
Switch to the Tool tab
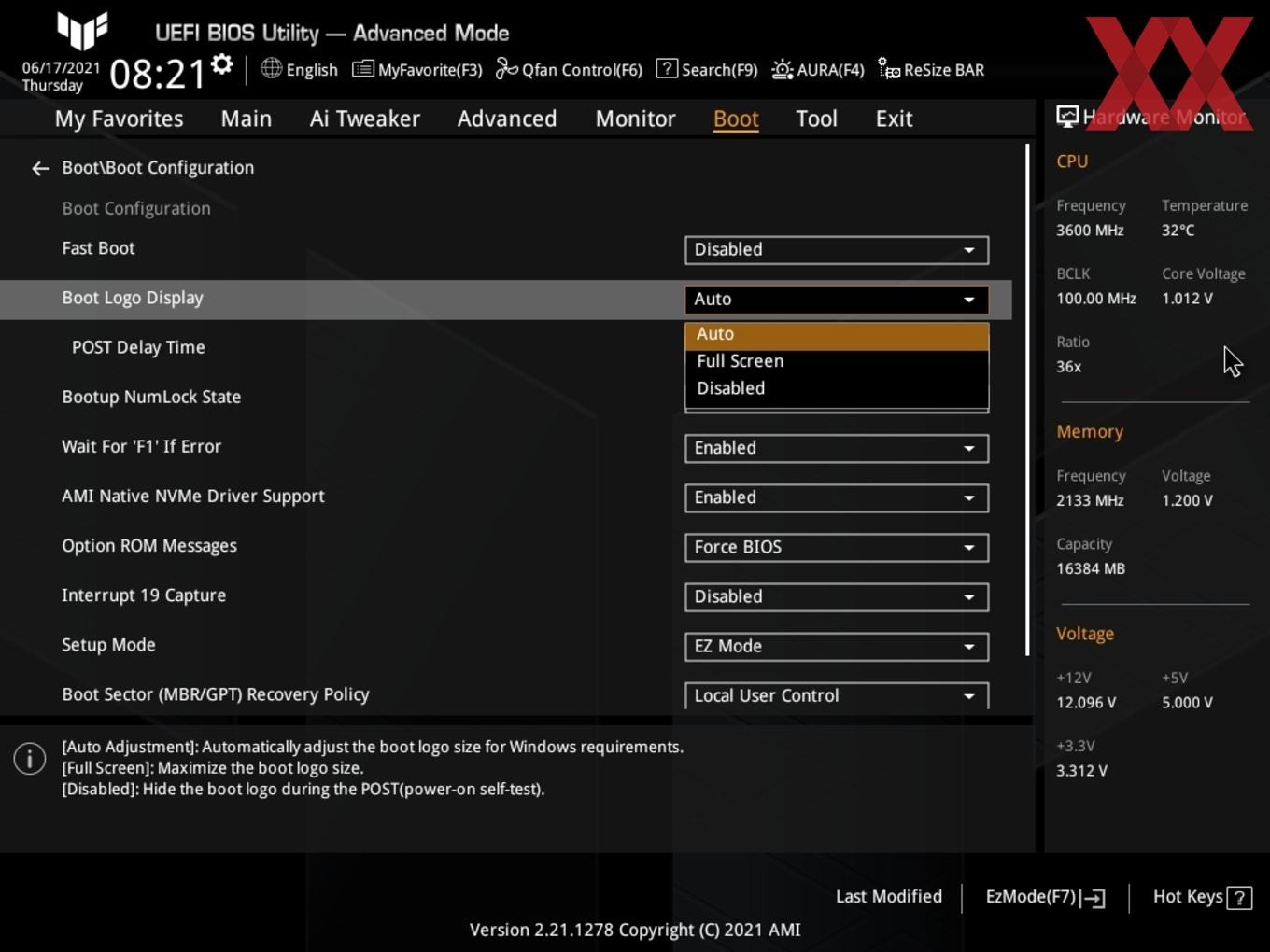click(x=816, y=119)
